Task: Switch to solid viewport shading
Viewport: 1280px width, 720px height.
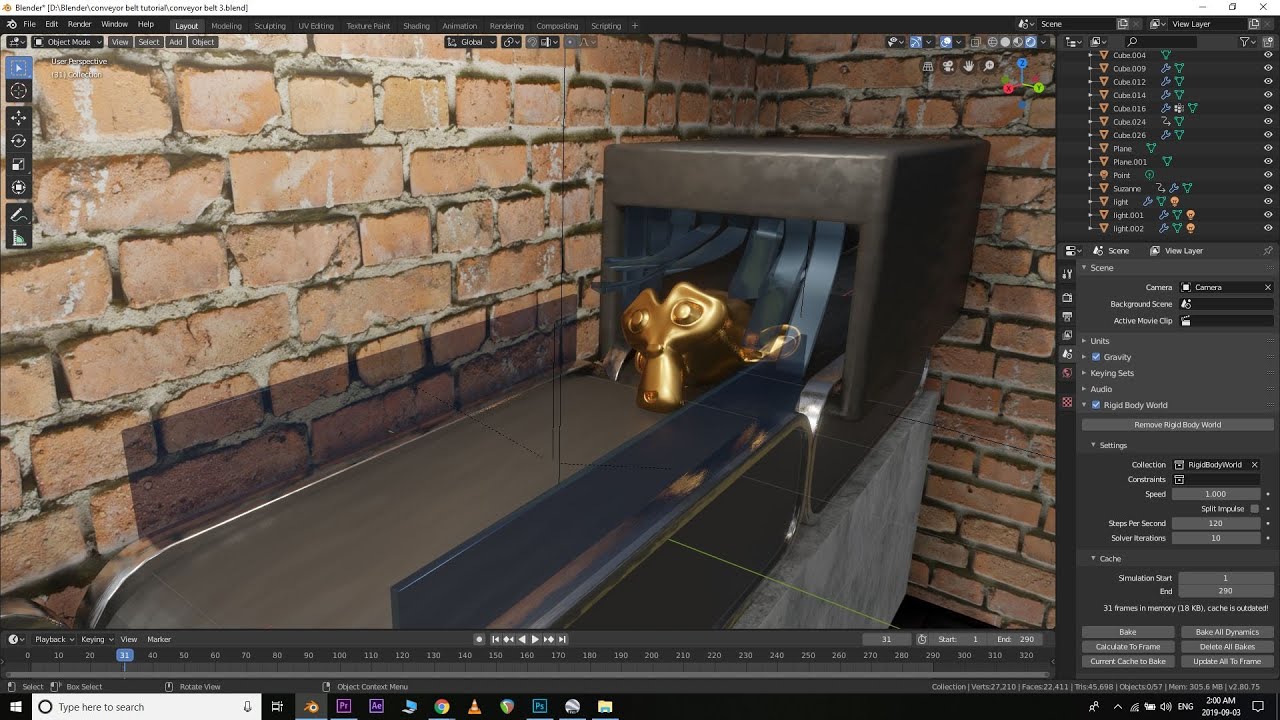Action: (1005, 42)
